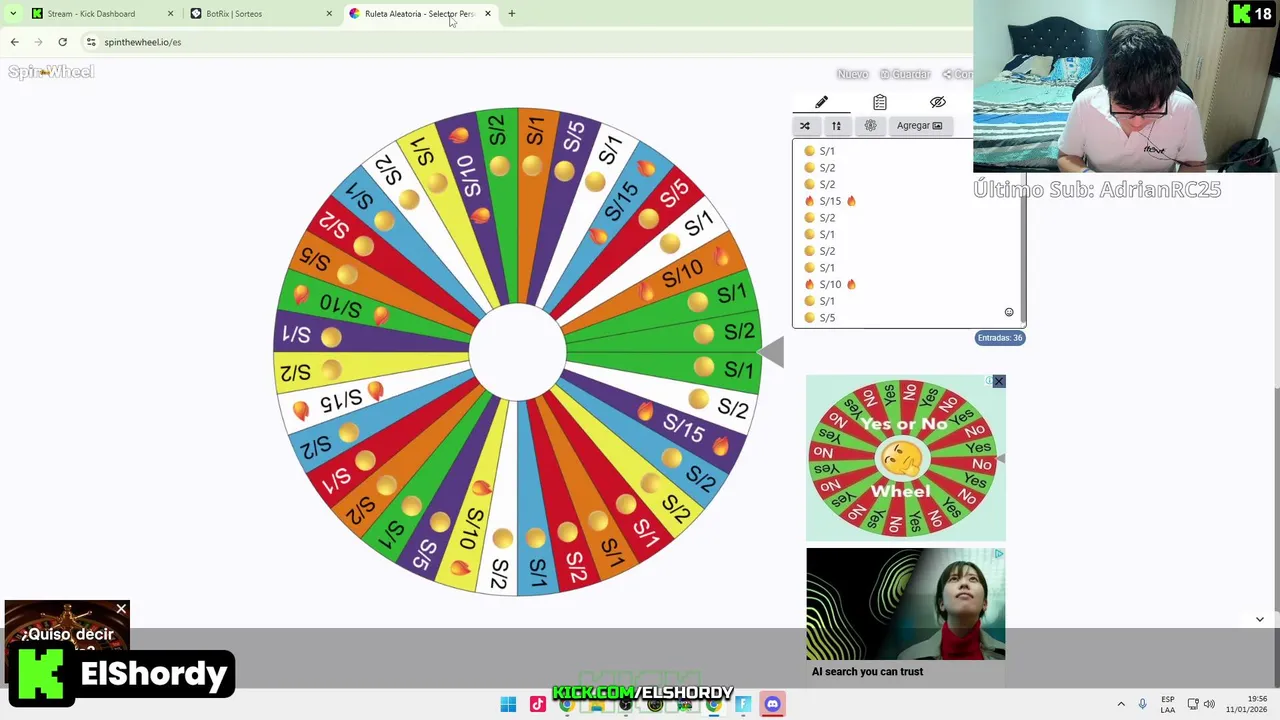
Task: Close the '¿Quiso decir' overlay popup
Action: click(121, 609)
